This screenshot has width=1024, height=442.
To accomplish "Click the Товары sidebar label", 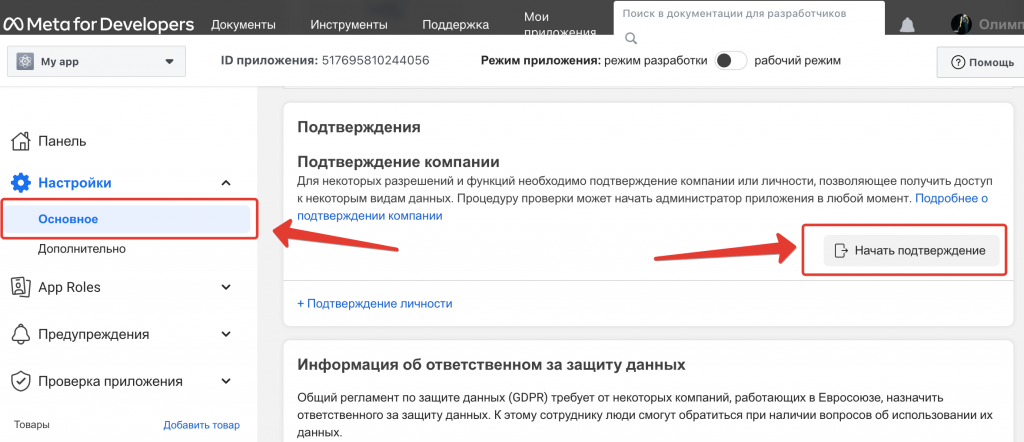I will pyautogui.click(x=31, y=424).
